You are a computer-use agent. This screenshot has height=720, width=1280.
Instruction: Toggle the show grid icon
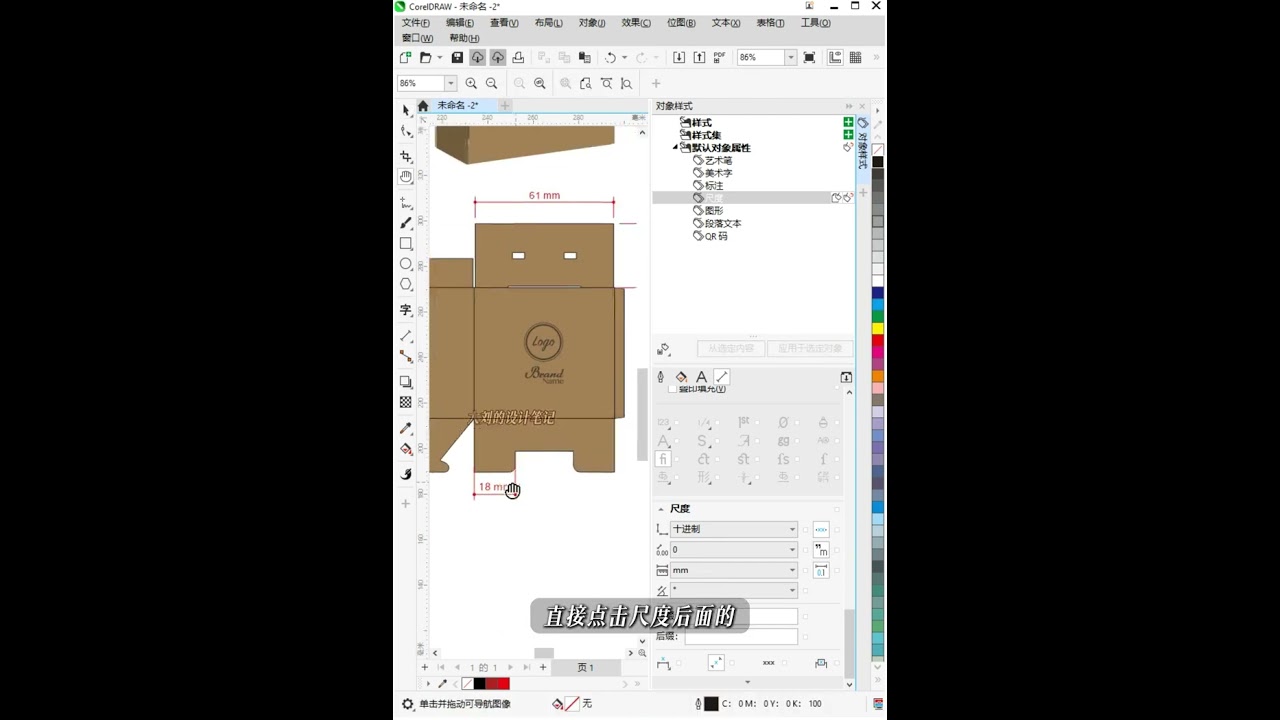[x=855, y=58]
